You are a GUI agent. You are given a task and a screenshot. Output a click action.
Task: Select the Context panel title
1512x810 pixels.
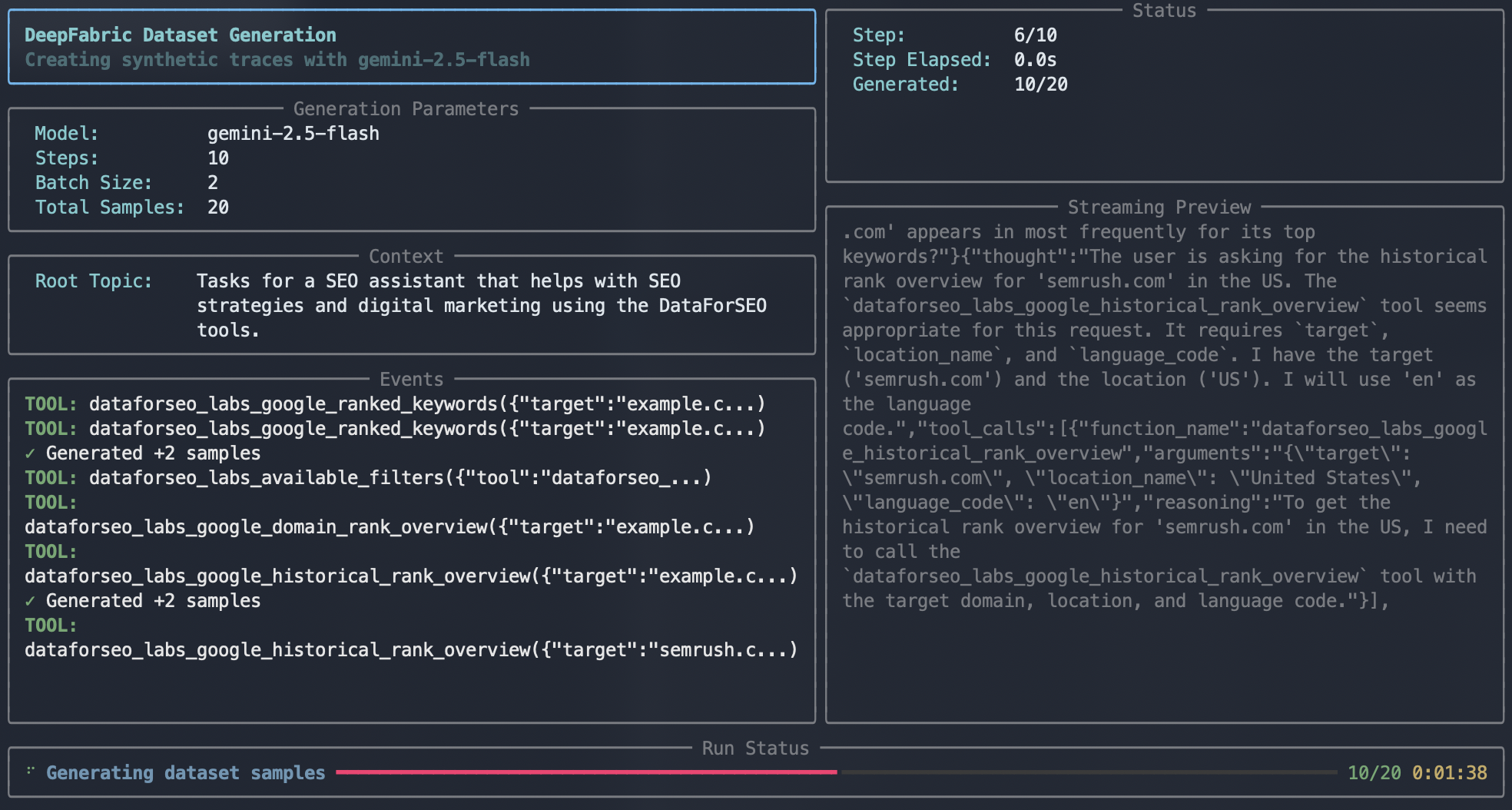pos(406,255)
